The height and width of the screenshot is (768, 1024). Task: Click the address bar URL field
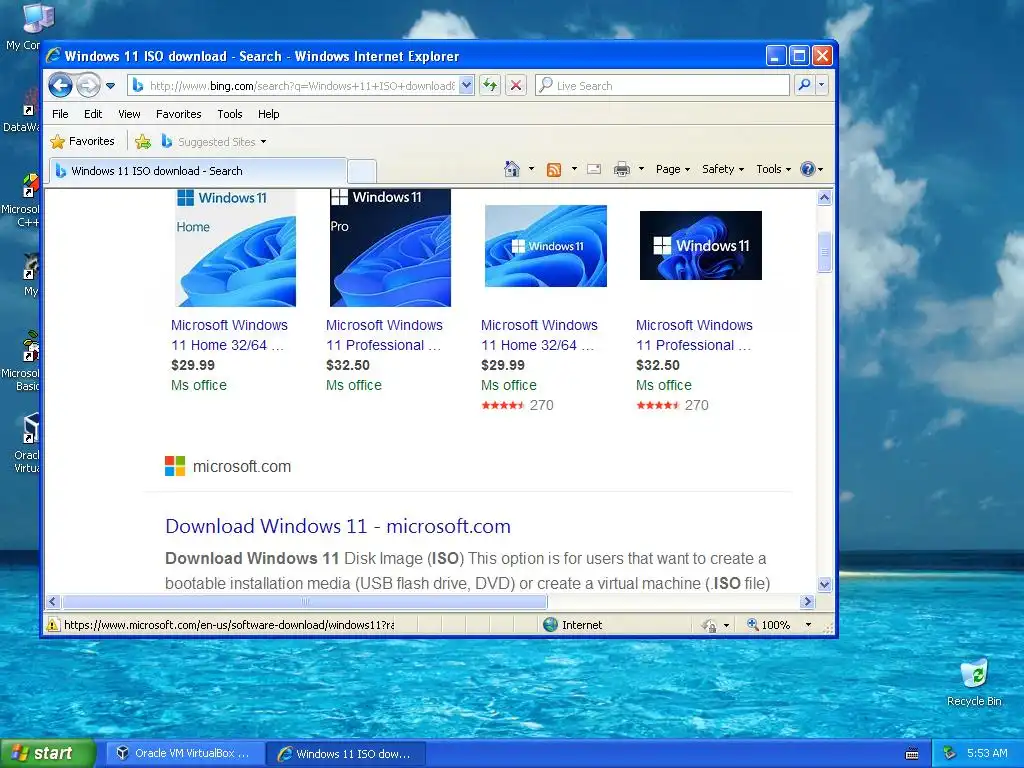(x=302, y=86)
